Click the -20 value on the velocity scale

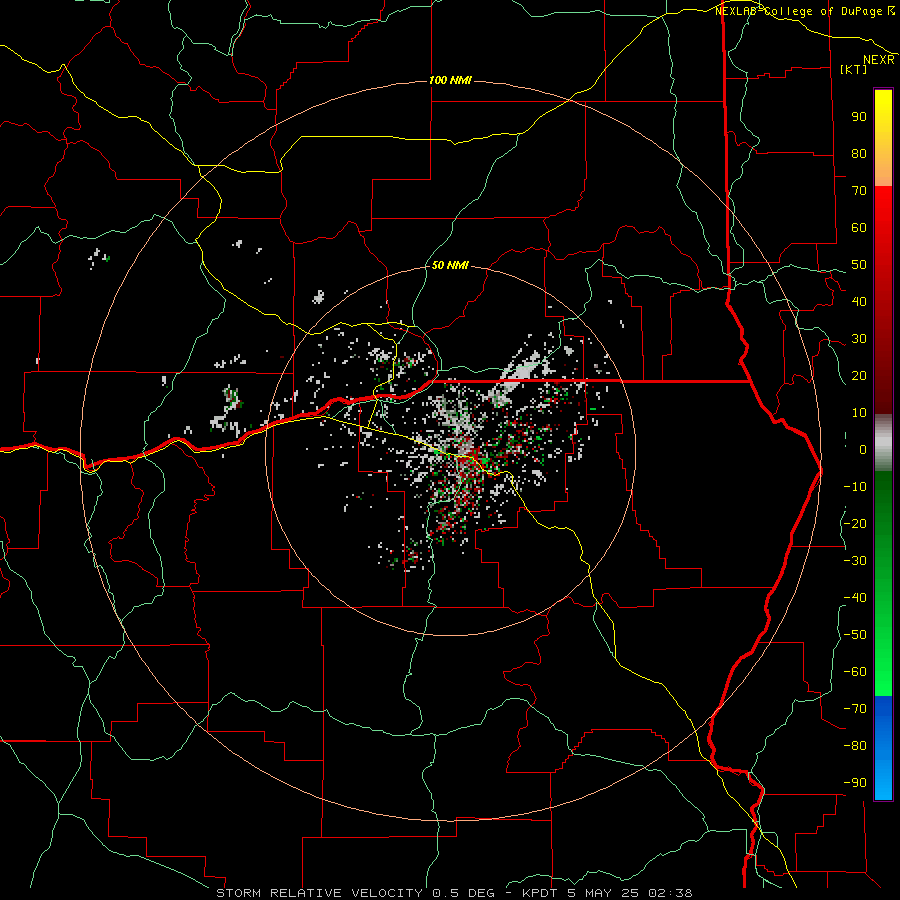[x=855, y=524]
